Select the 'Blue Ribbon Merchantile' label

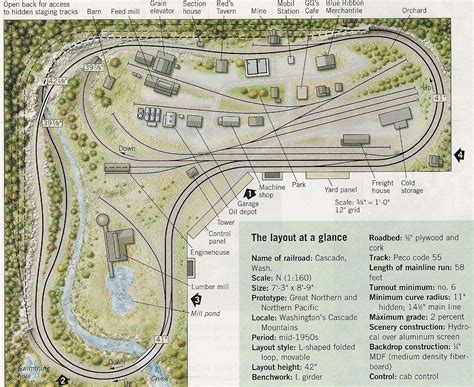[x=344, y=7]
